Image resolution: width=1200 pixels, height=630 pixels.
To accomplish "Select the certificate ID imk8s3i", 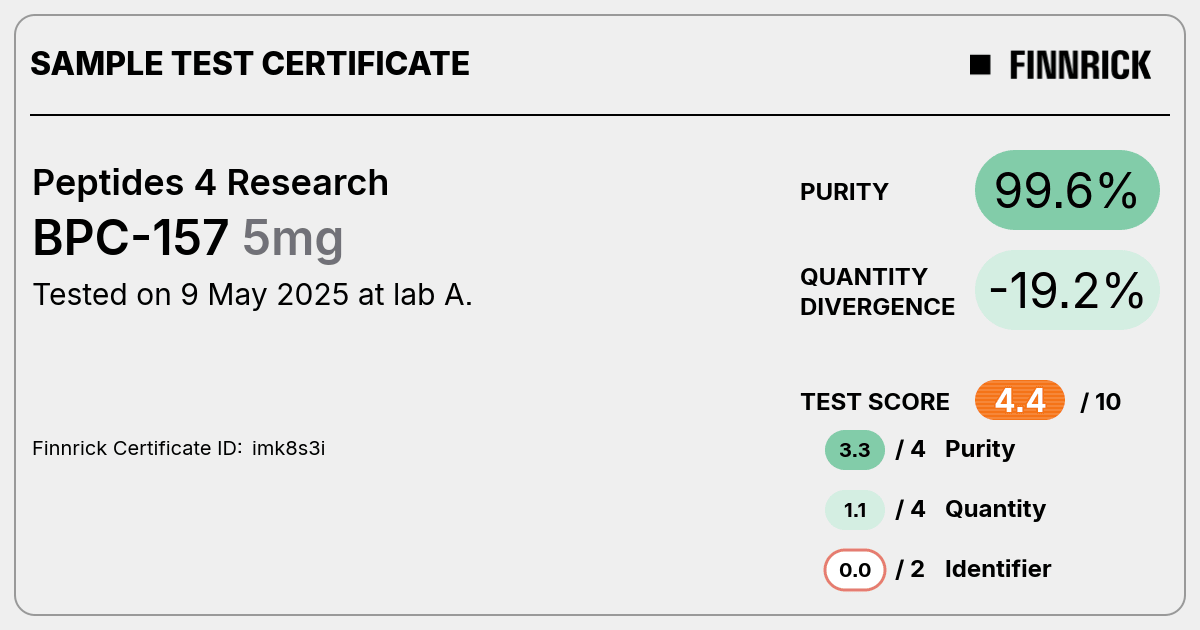I will pyautogui.click(x=288, y=448).
